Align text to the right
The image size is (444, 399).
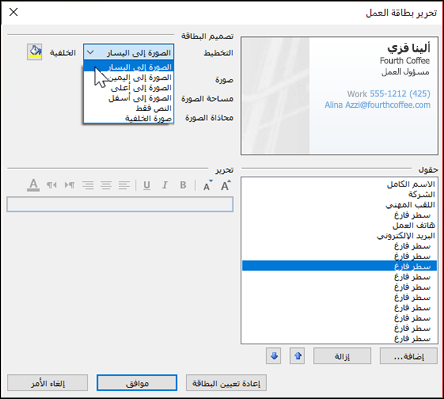(88, 185)
